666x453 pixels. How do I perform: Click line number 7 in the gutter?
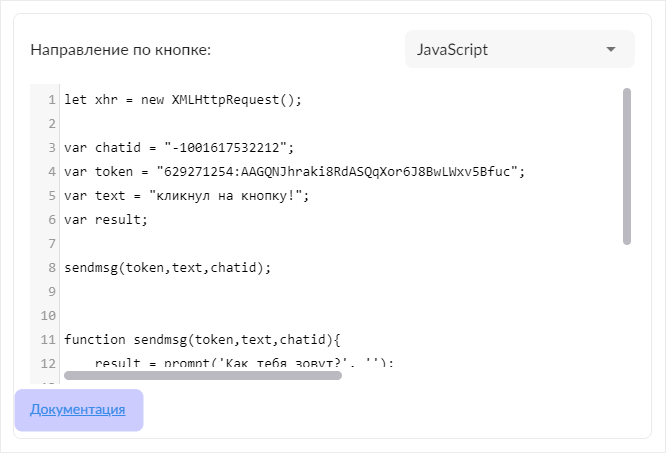click(50, 244)
